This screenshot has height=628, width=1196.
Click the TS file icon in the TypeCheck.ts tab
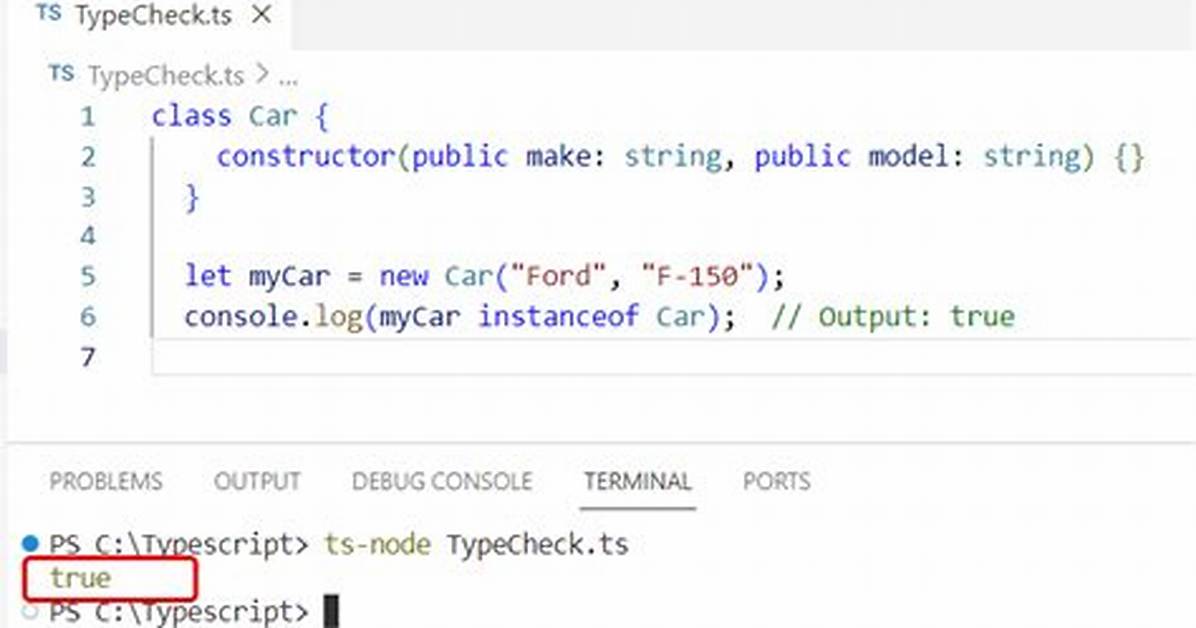tap(49, 13)
